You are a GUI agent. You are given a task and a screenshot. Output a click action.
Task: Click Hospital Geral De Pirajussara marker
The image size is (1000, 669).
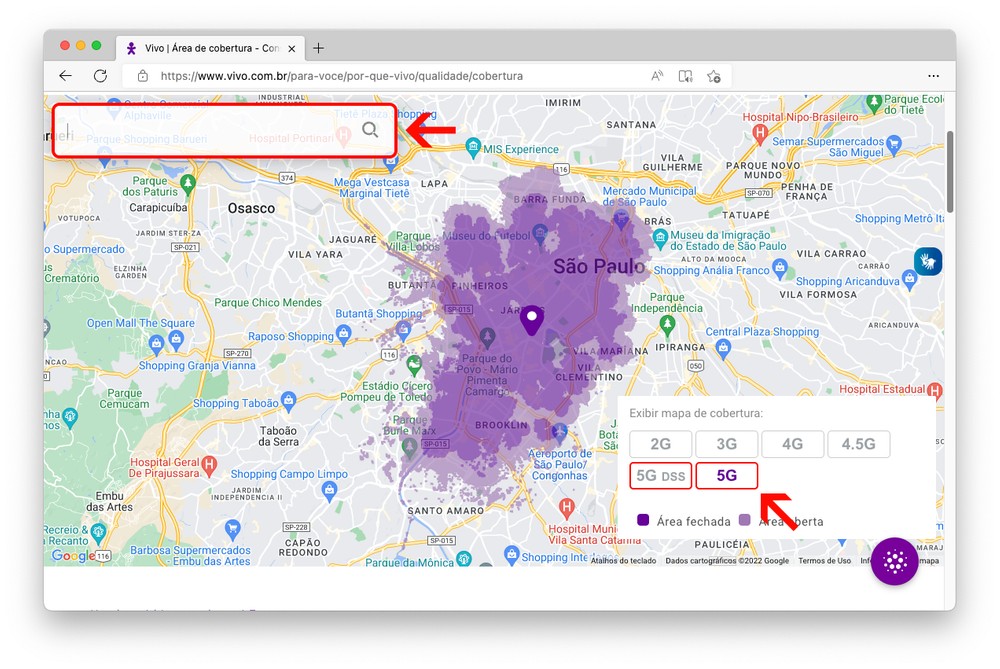(209, 464)
